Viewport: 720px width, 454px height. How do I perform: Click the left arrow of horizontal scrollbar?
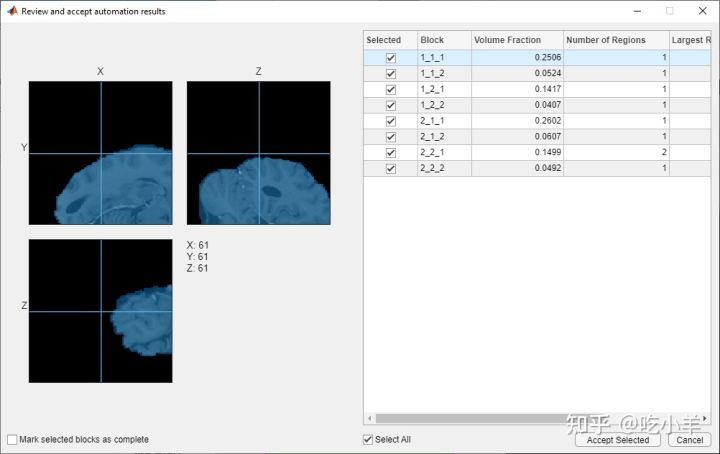[369, 418]
